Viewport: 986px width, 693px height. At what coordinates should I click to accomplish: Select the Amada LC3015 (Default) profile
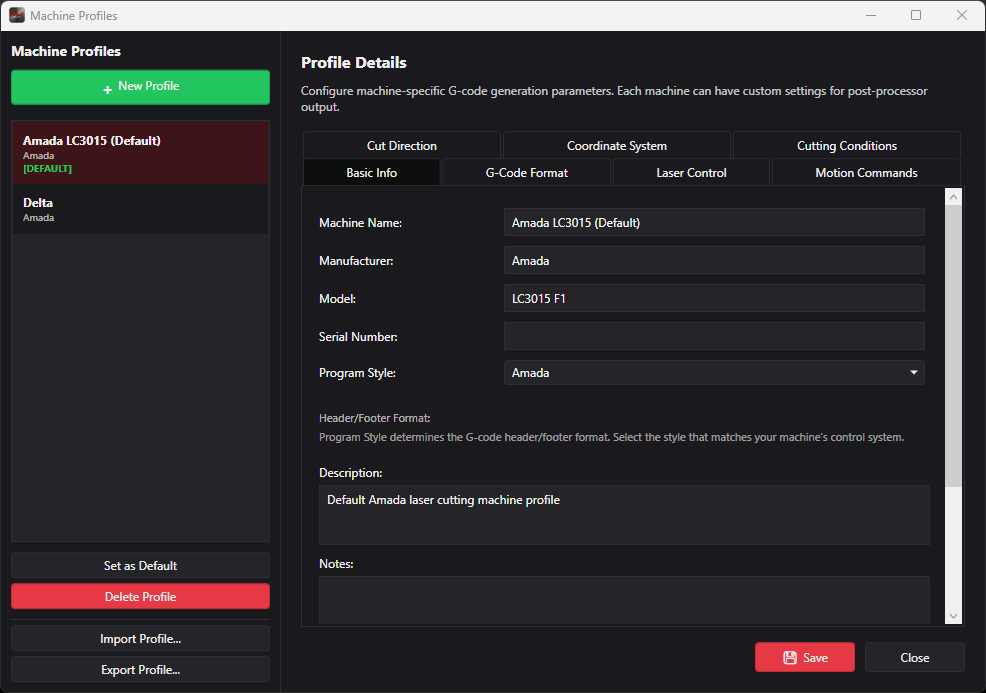tap(140, 153)
